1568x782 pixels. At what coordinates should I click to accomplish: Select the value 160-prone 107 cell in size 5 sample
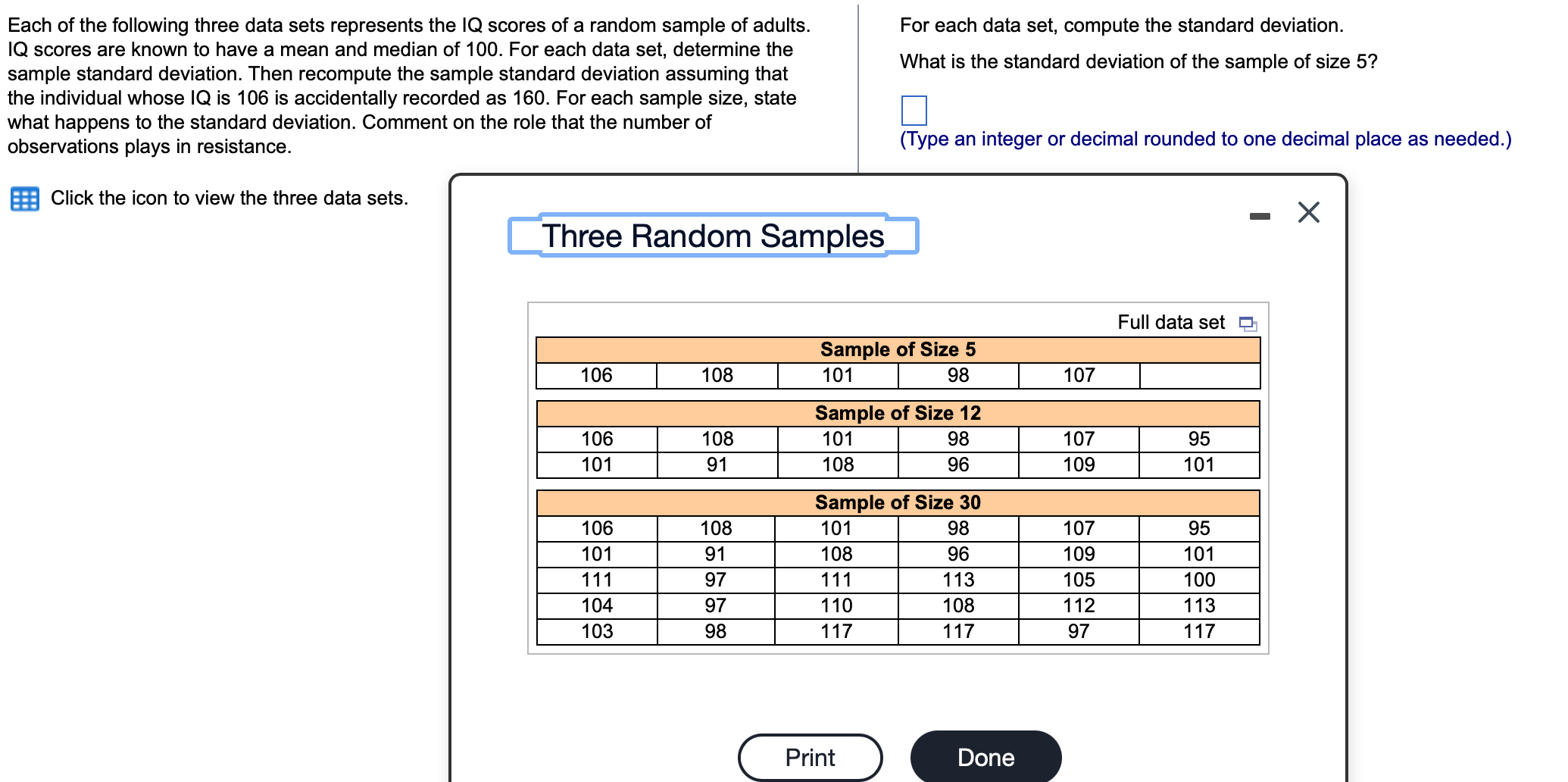point(1079,374)
